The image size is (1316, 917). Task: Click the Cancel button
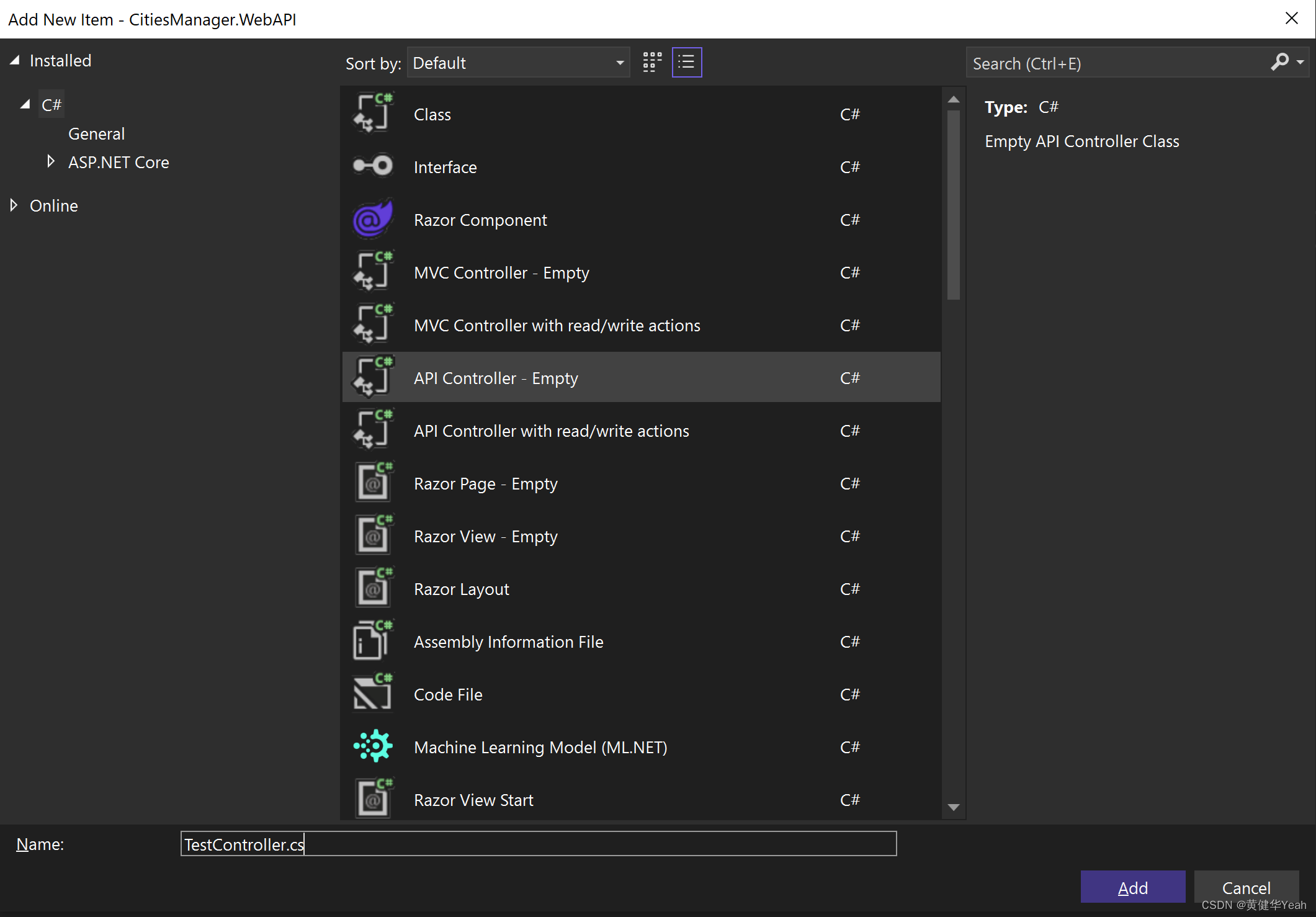pyautogui.click(x=1245, y=887)
